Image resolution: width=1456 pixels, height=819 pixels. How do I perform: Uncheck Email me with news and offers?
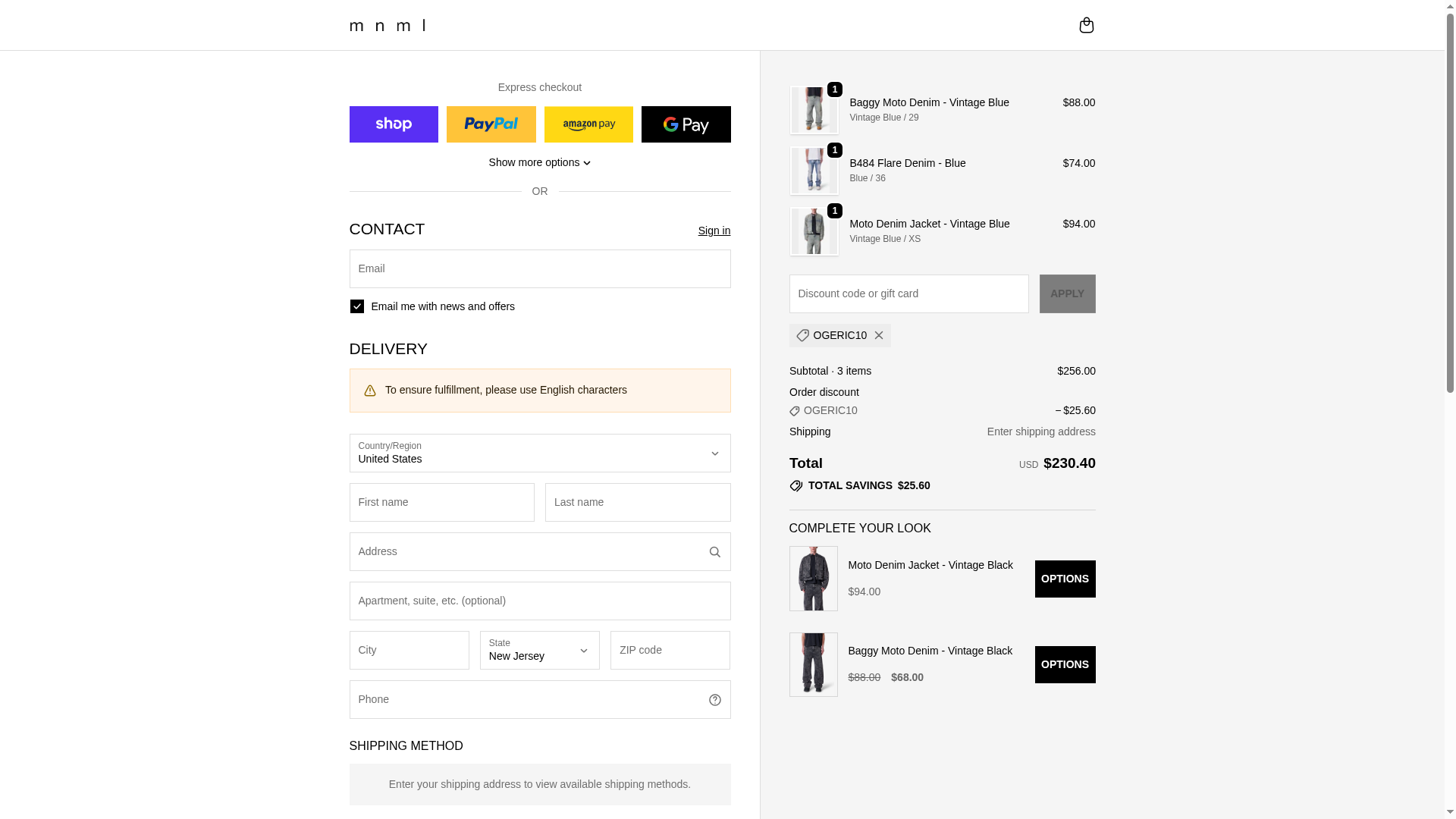point(357,306)
